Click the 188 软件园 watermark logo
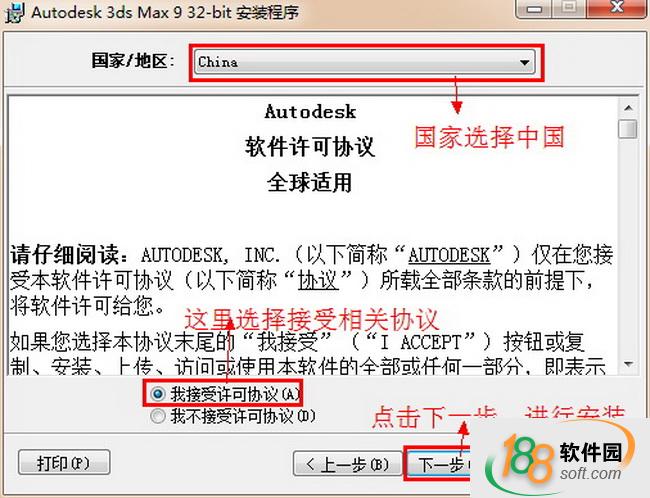The height and width of the screenshot is (498, 650). click(562, 458)
